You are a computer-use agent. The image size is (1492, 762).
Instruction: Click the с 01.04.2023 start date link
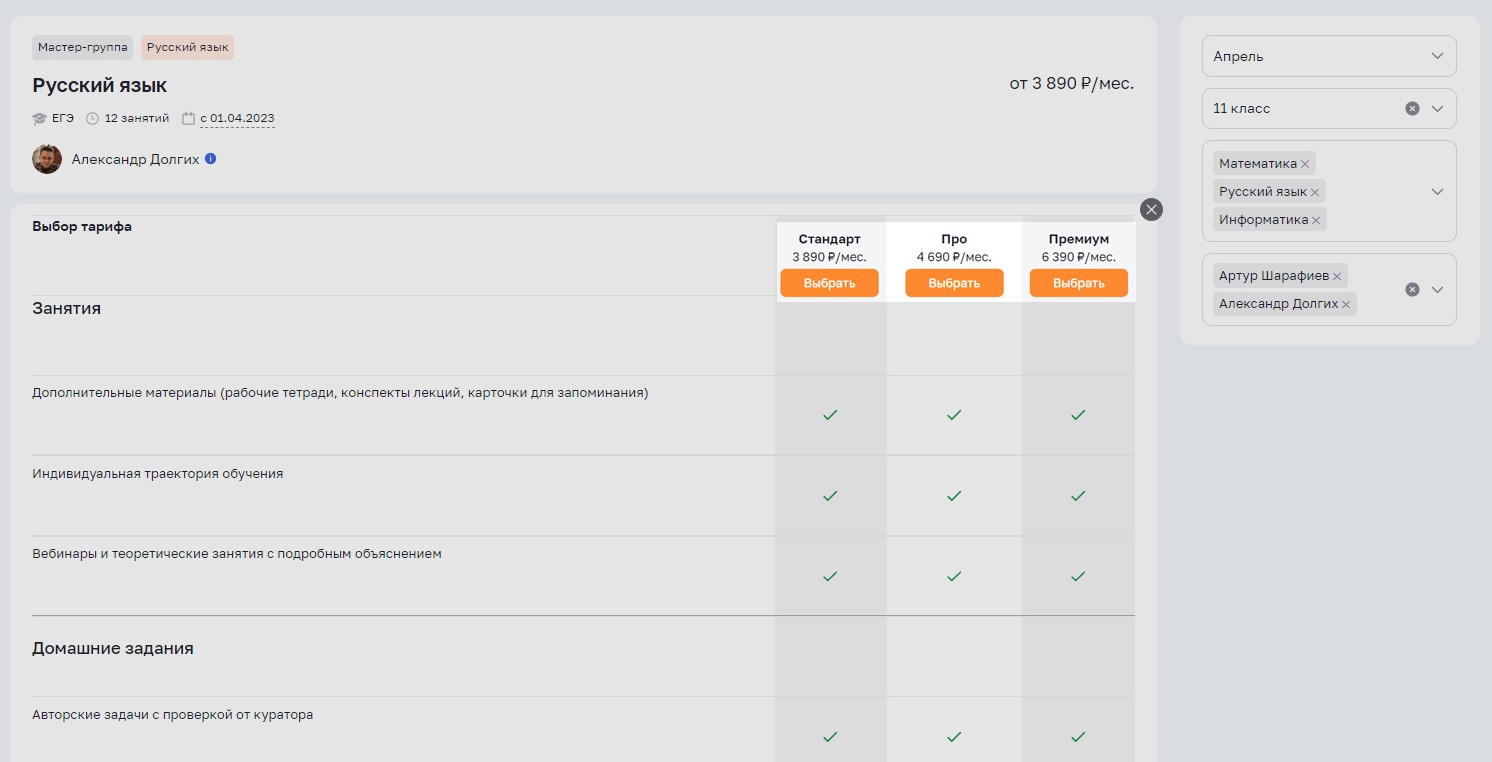click(x=237, y=118)
